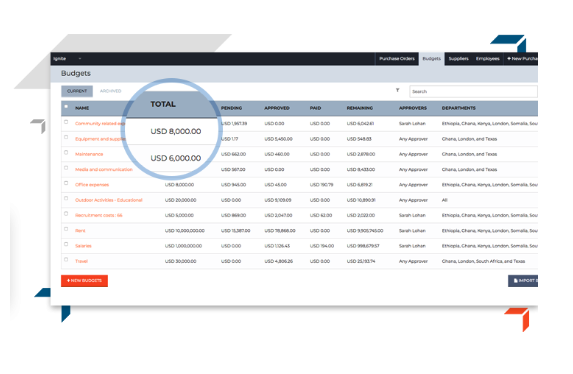Viewport: 573px width, 374px height.
Task: Click paid amount in Office expenses row
Action: (322, 185)
